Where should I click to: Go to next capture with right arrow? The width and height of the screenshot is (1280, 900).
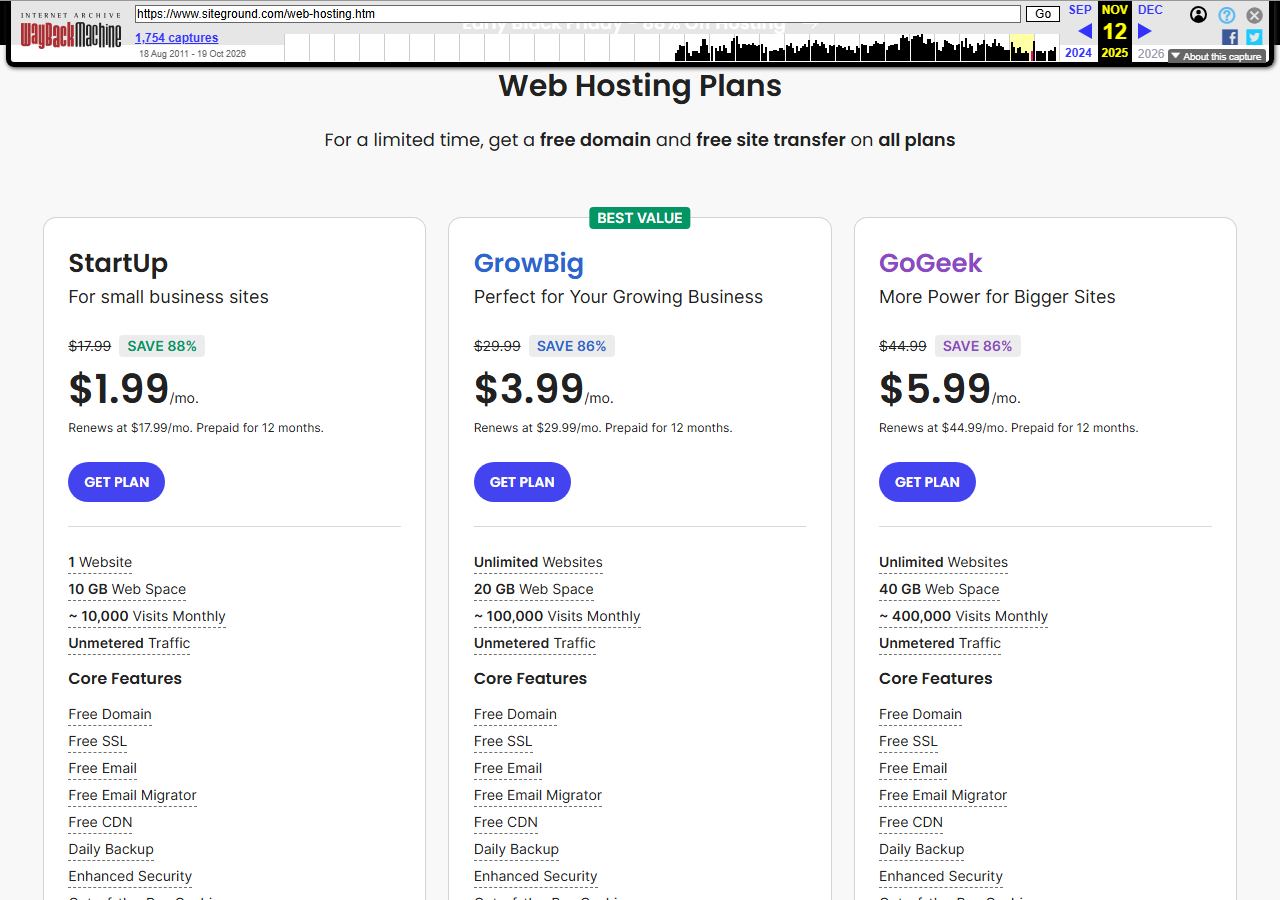coord(1145,31)
